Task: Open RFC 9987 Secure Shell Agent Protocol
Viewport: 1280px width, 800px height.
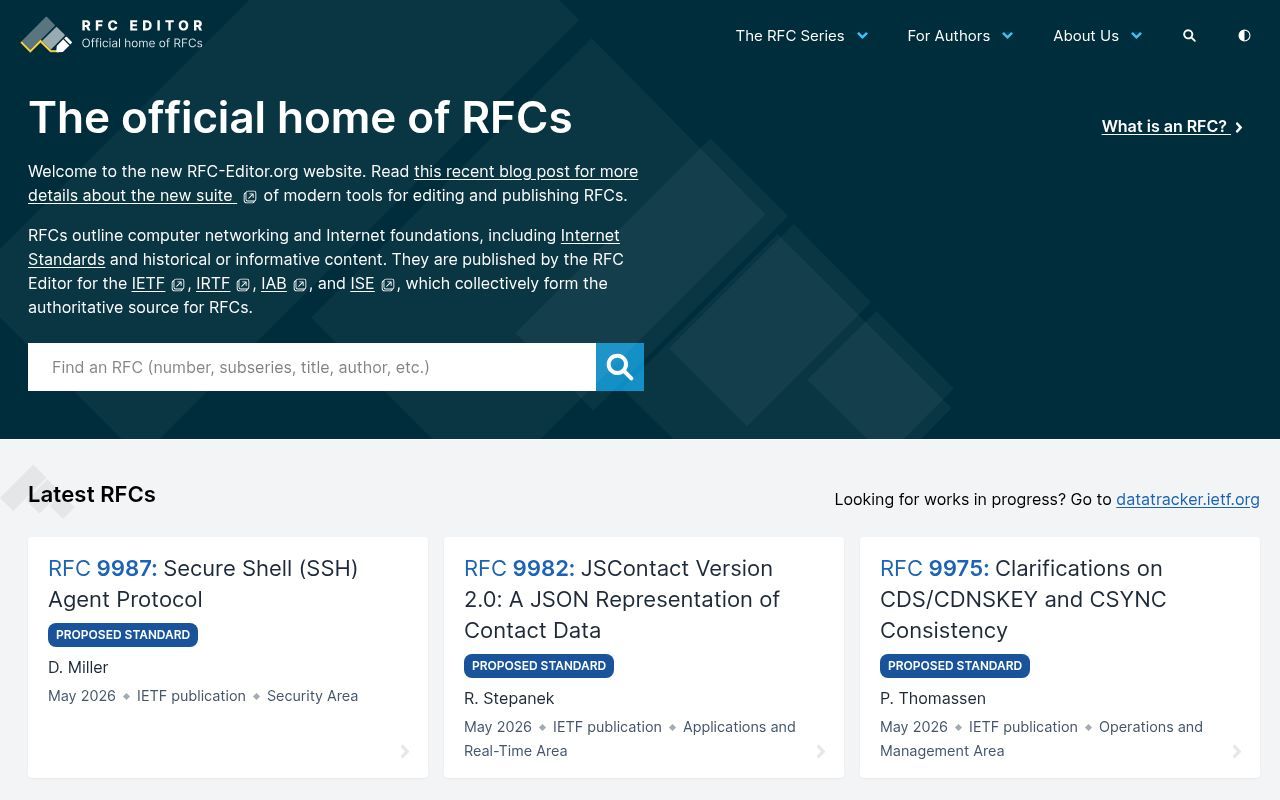Action: [203, 583]
